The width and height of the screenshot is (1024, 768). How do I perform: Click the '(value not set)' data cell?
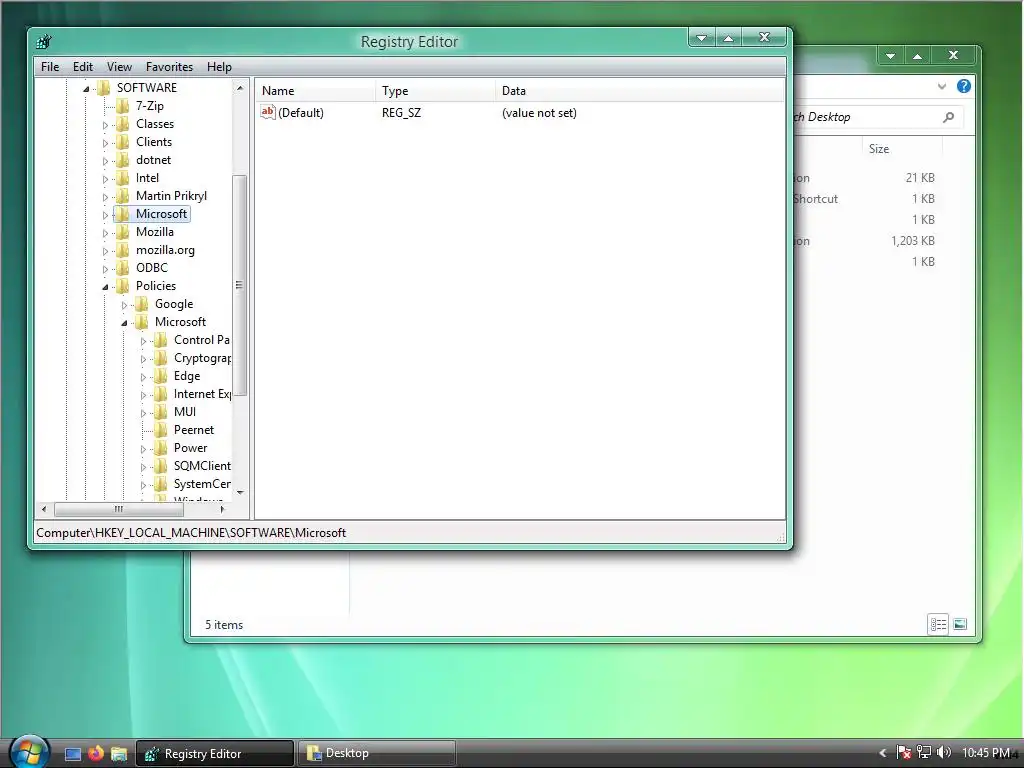(x=539, y=113)
